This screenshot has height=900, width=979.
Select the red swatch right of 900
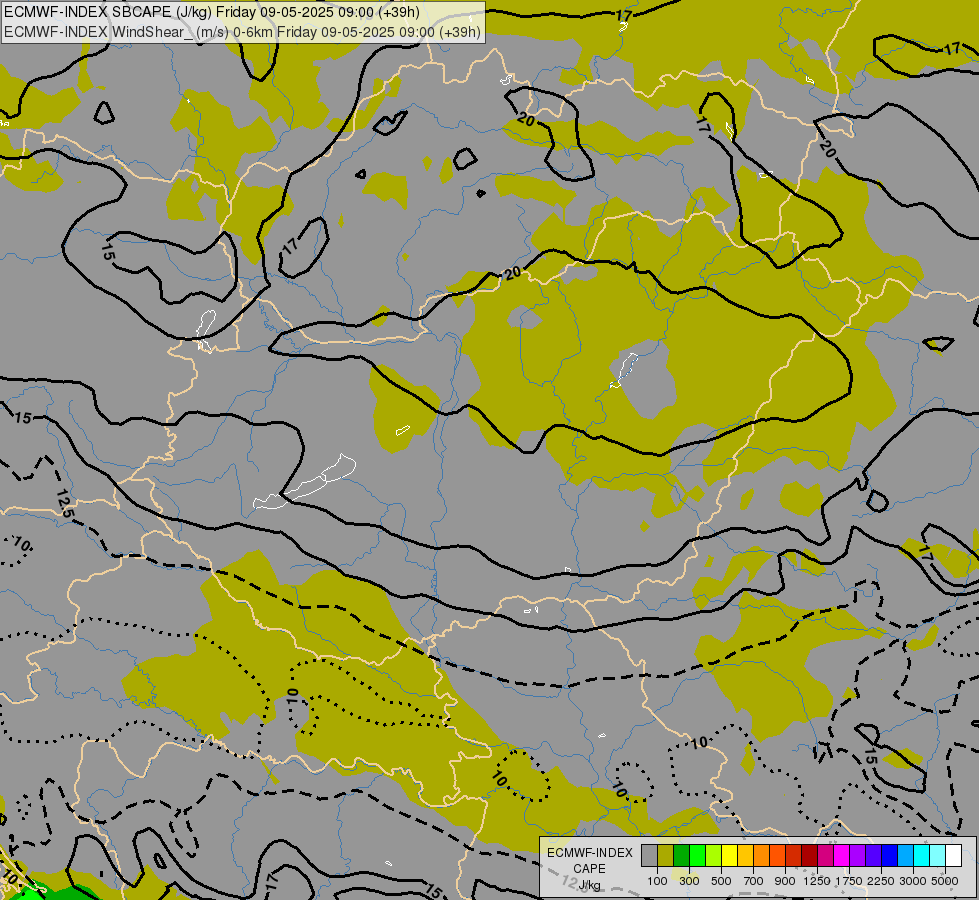pyautogui.click(x=794, y=855)
